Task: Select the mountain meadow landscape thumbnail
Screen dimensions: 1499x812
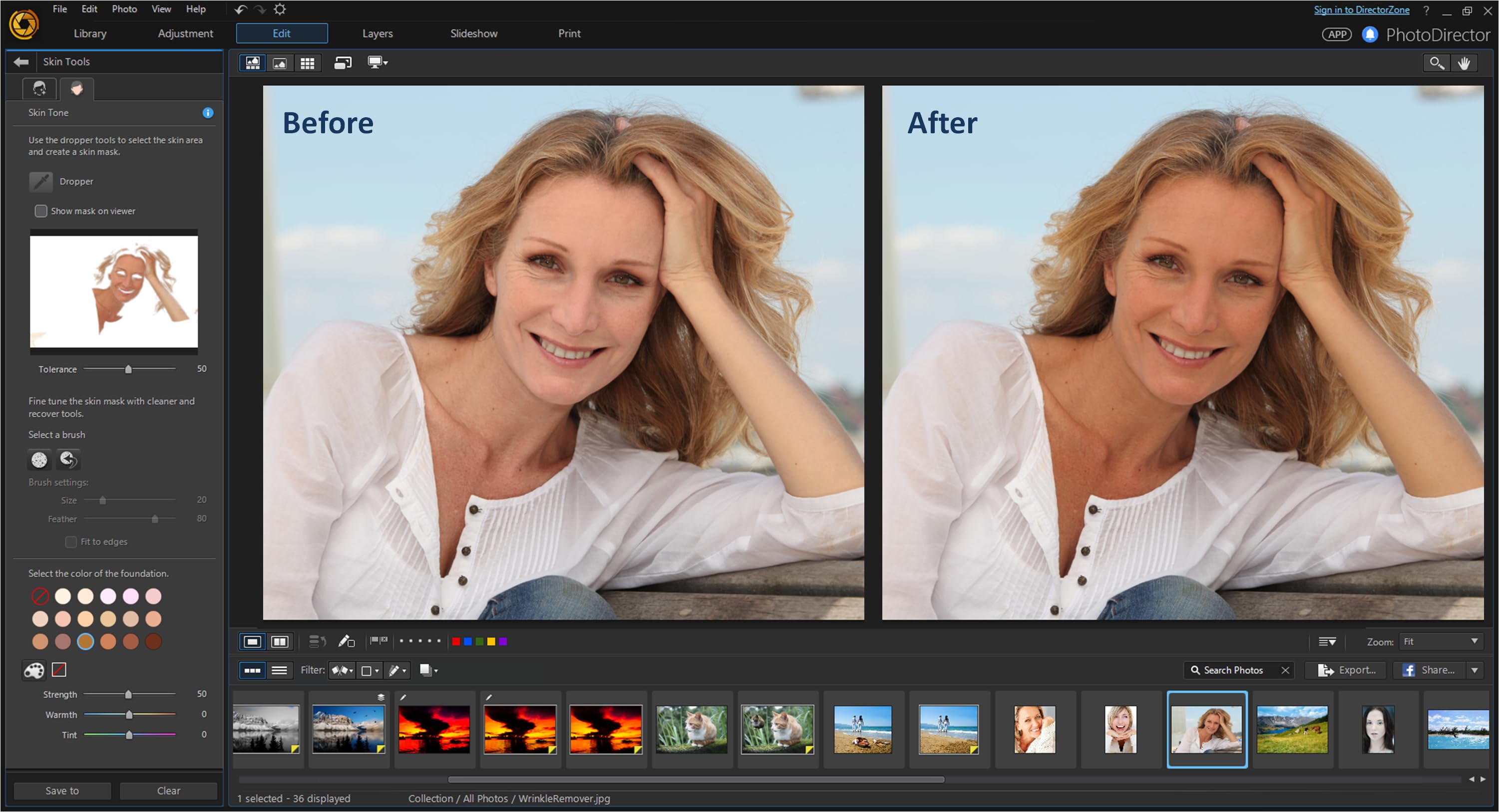Action: coord(1292,730)
